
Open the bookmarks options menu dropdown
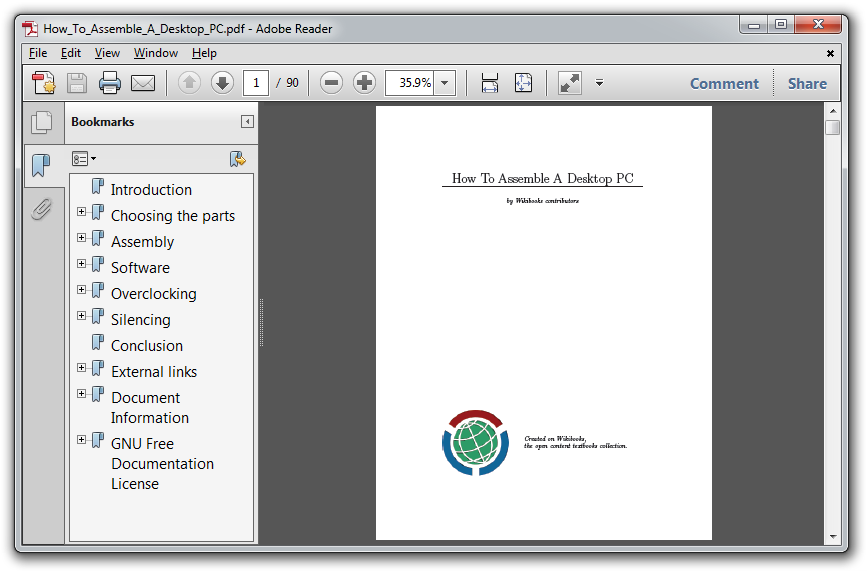[84, 158]
